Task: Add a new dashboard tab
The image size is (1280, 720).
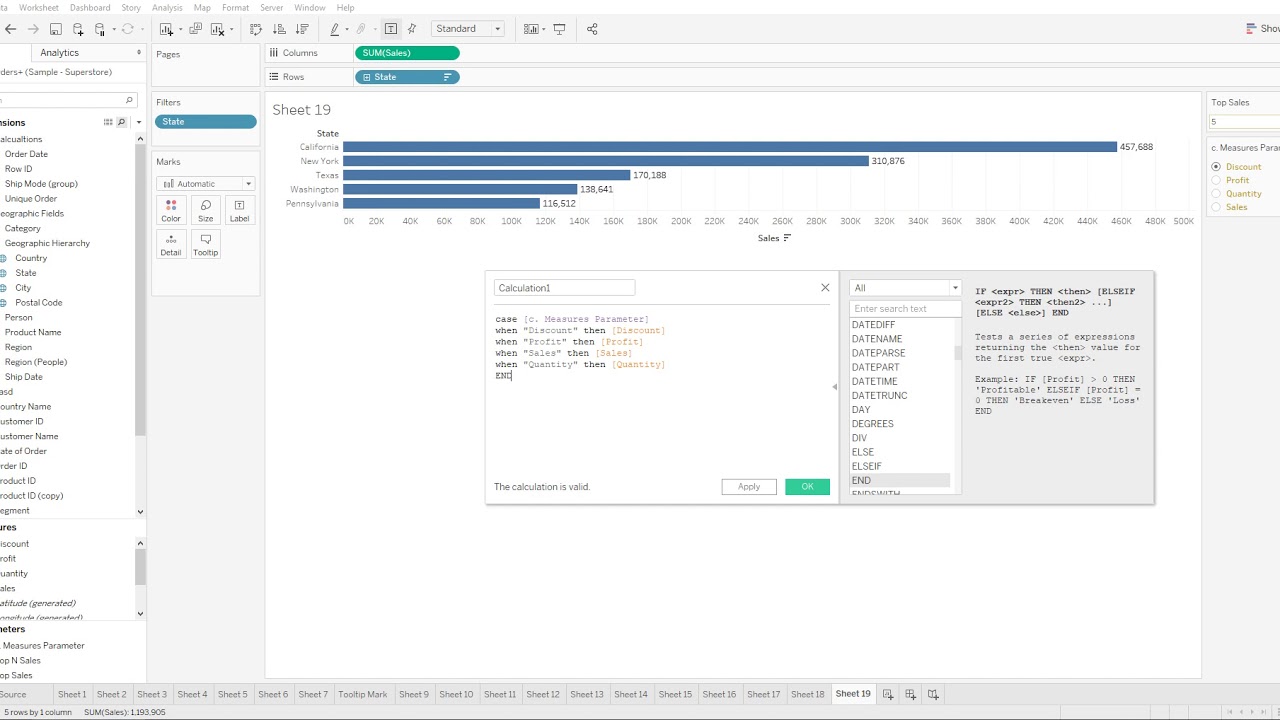Action: pos(910,694)
